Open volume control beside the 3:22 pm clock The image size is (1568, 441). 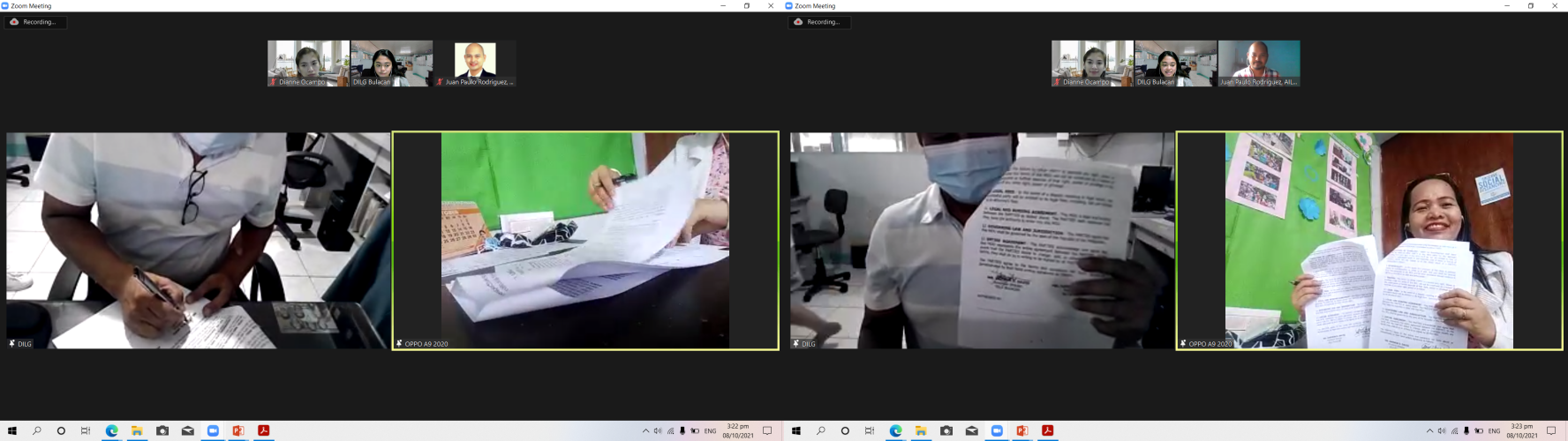coord(658,431)
